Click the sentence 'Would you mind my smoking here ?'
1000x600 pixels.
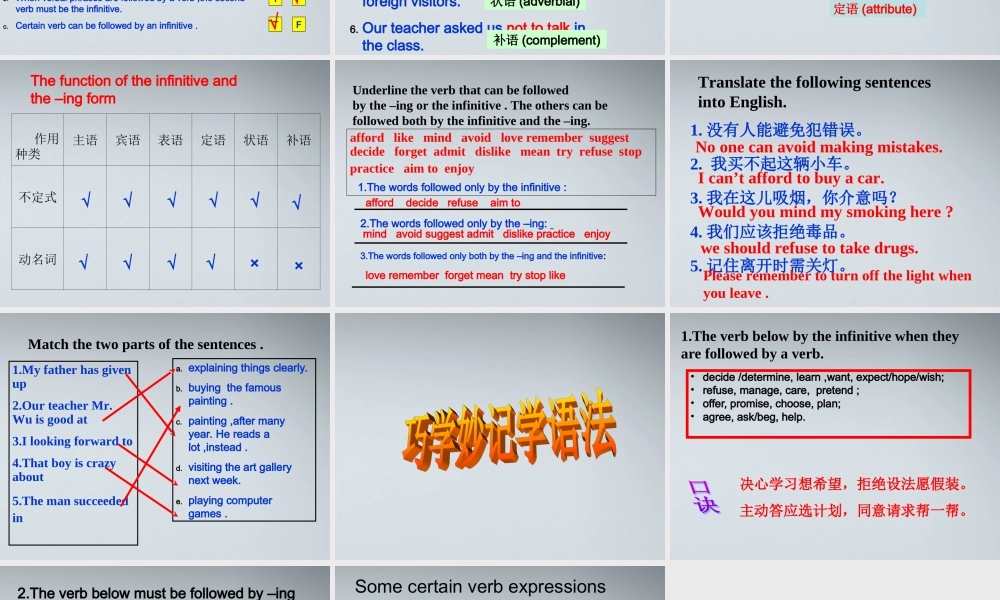click(x=826, y=212)
